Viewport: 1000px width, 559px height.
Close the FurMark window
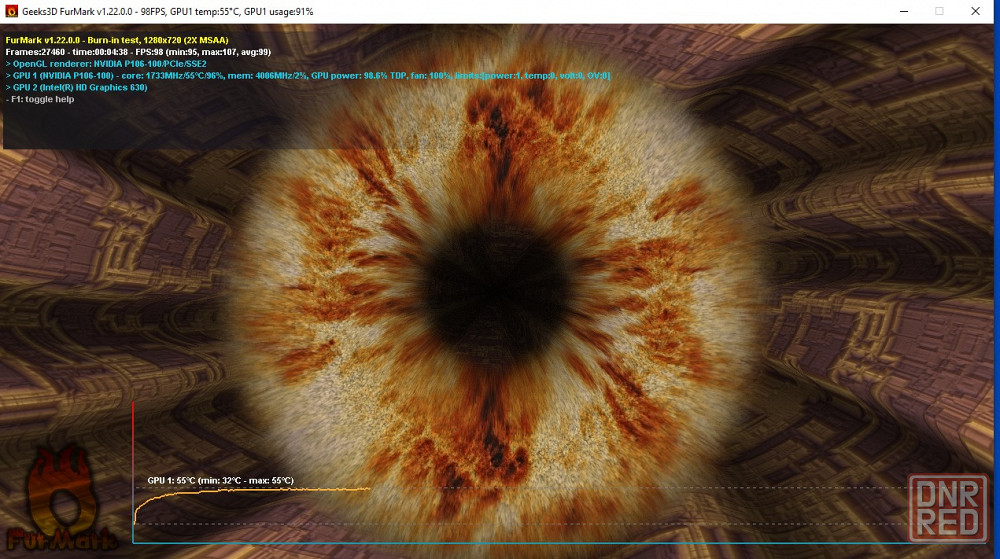975,11
